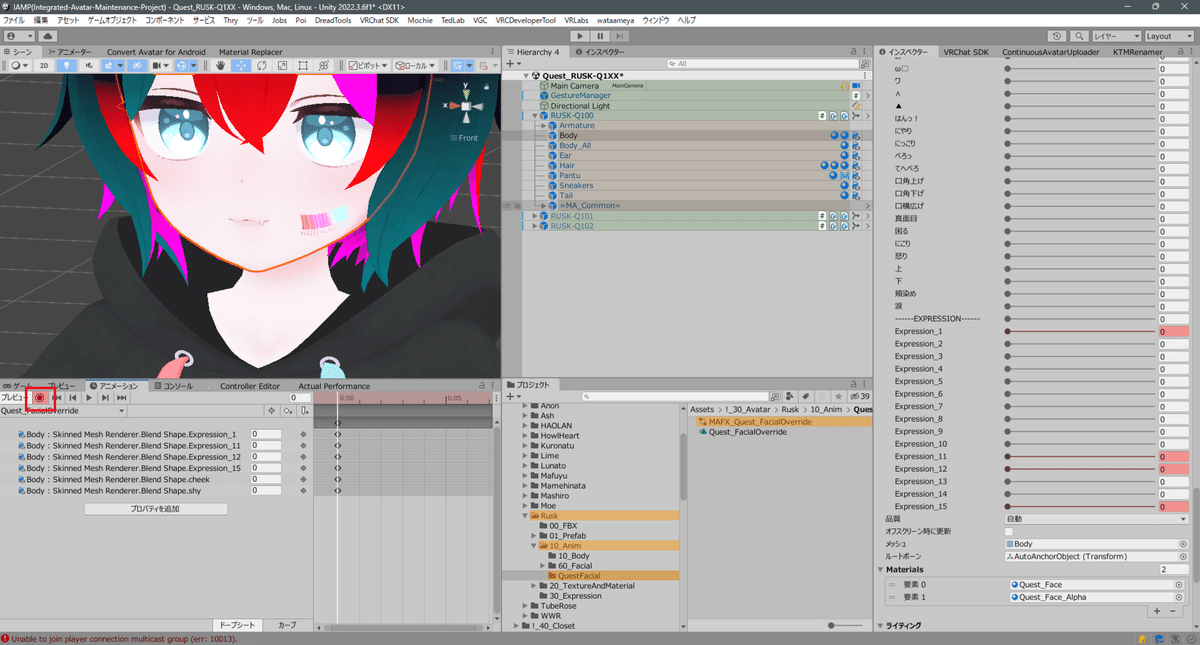Screen dimensions: 1200x645
Task: Click the filter by selection icon in Animation
Action: [271, 411]
